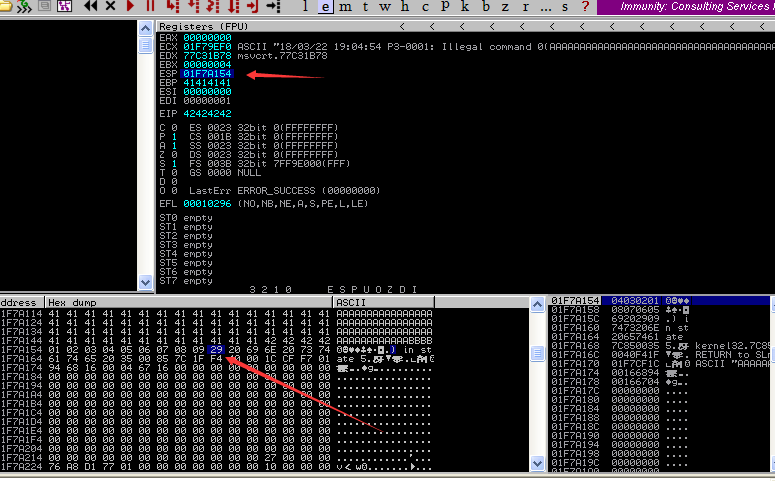Click the purple grid toolbar icon
The width and height of the screenshot is (775, 481).
64,6
